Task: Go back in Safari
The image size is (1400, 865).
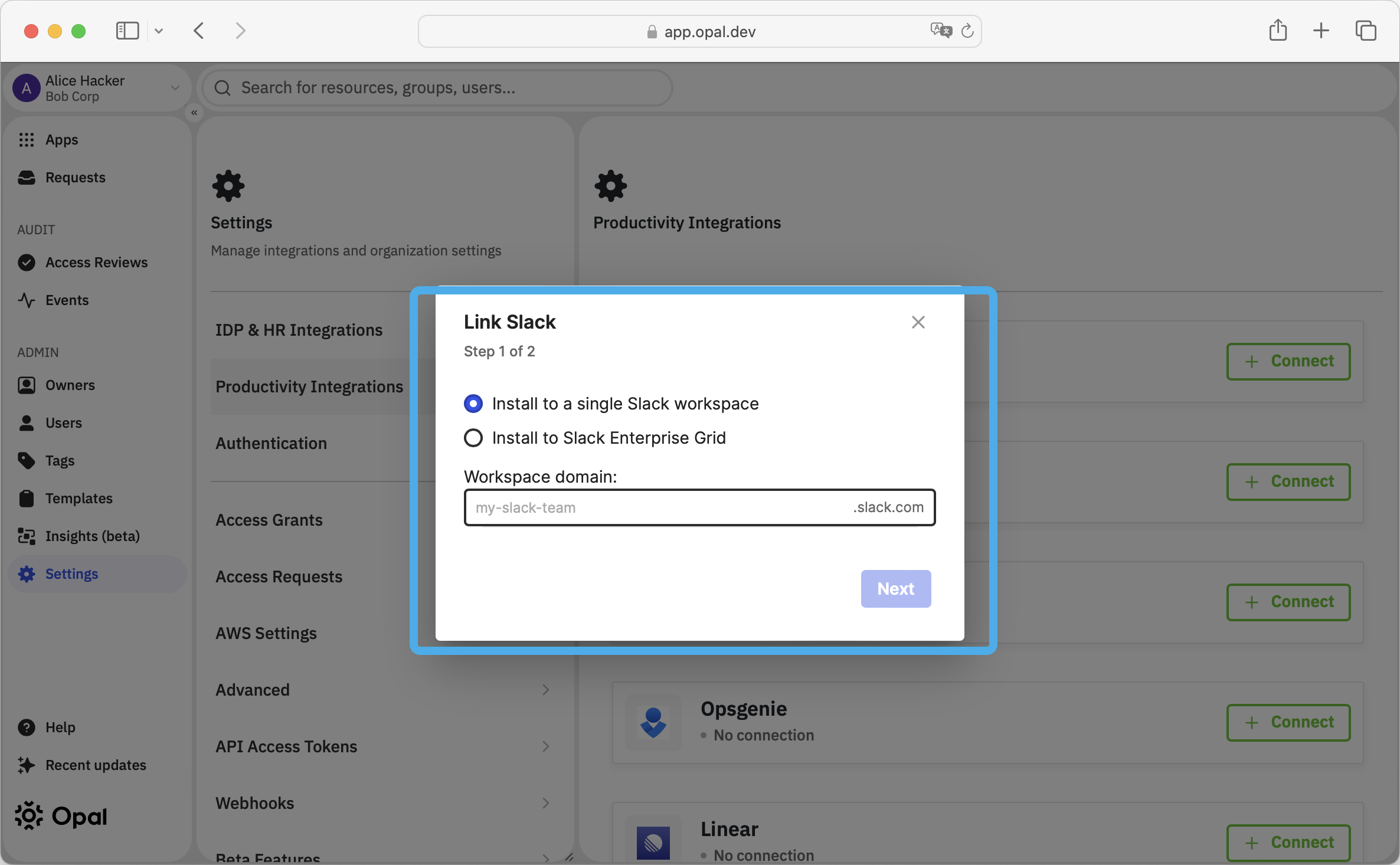Action: 199,31
